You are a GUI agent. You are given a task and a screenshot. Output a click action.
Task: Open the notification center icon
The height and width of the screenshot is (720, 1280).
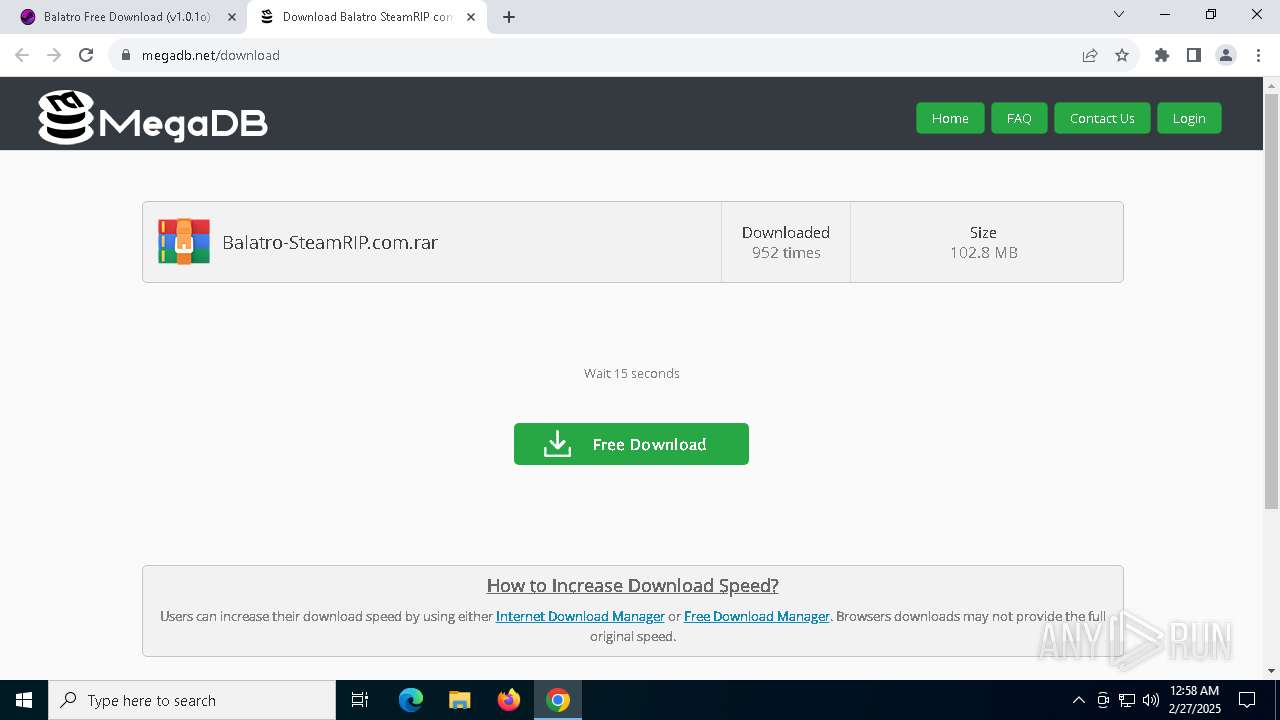tap(1247, 700)
